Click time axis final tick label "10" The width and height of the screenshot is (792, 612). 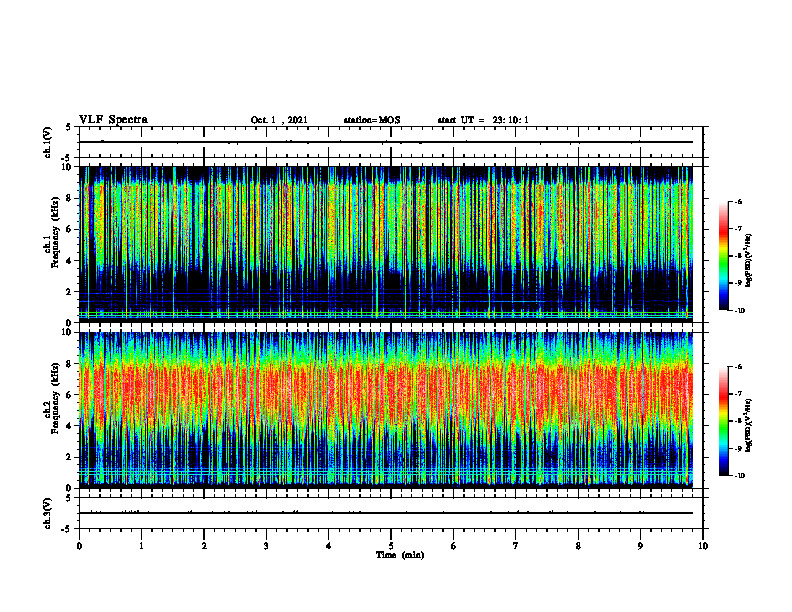coord(703,546)
